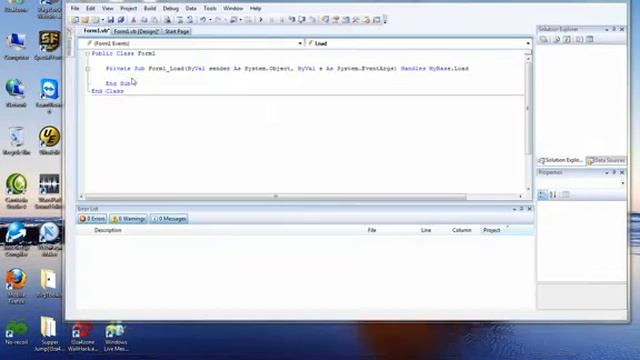Collapse the Public Class Form1 outline
640x360 pixels.
[87, 53]
